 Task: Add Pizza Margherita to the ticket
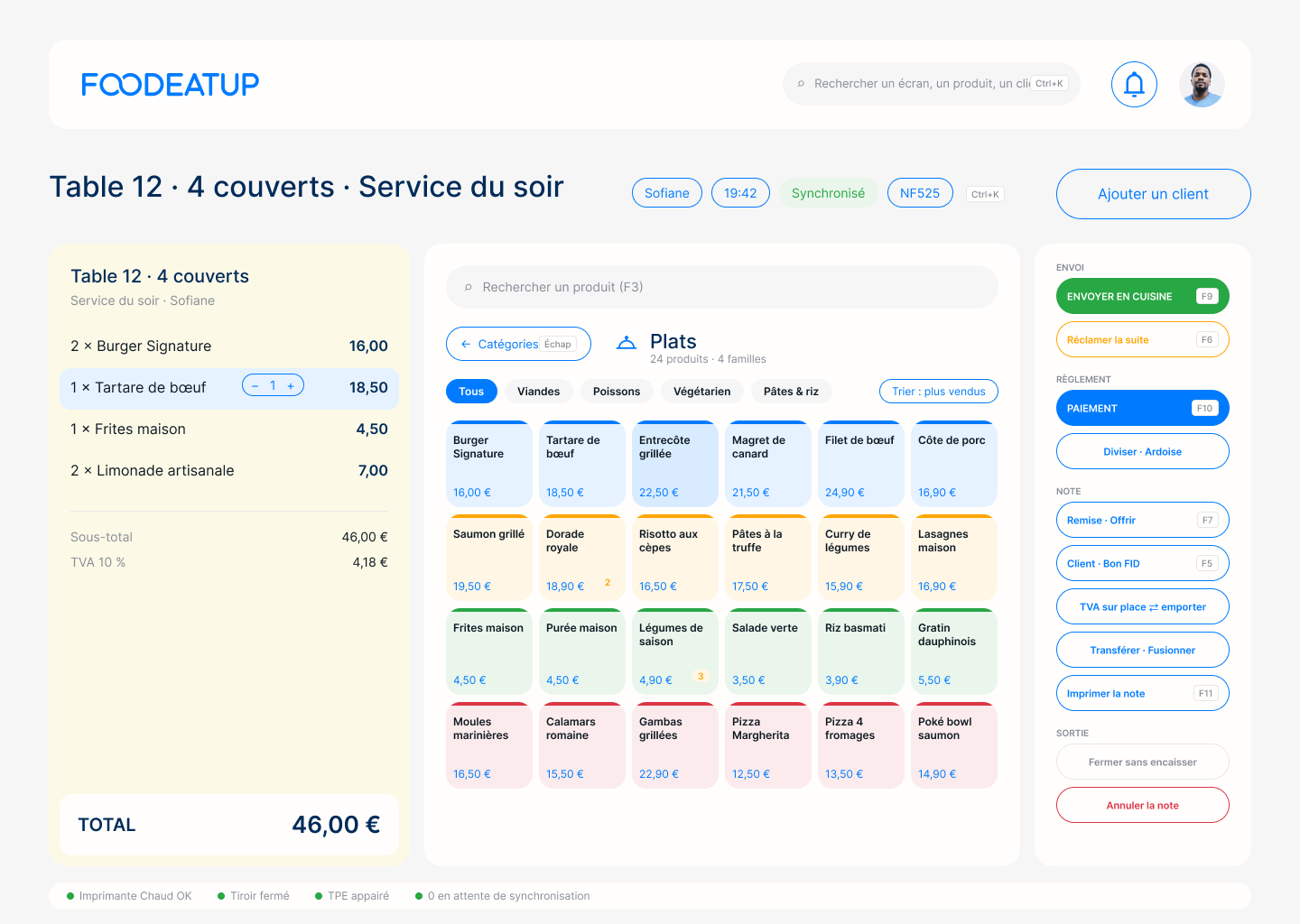click(x=768, y=745)
